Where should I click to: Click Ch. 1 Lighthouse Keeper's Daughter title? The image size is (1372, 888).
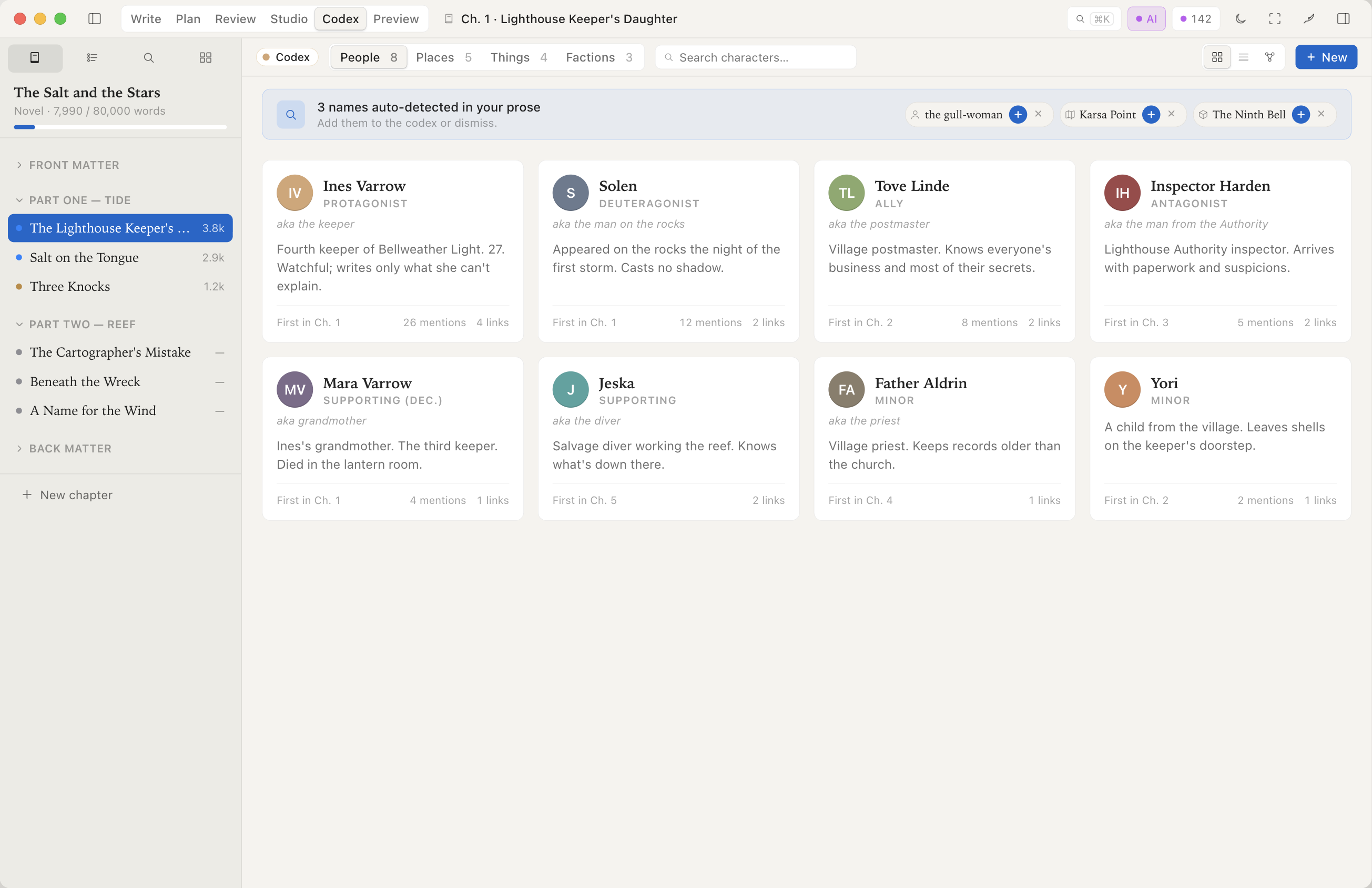pos(569,18)
